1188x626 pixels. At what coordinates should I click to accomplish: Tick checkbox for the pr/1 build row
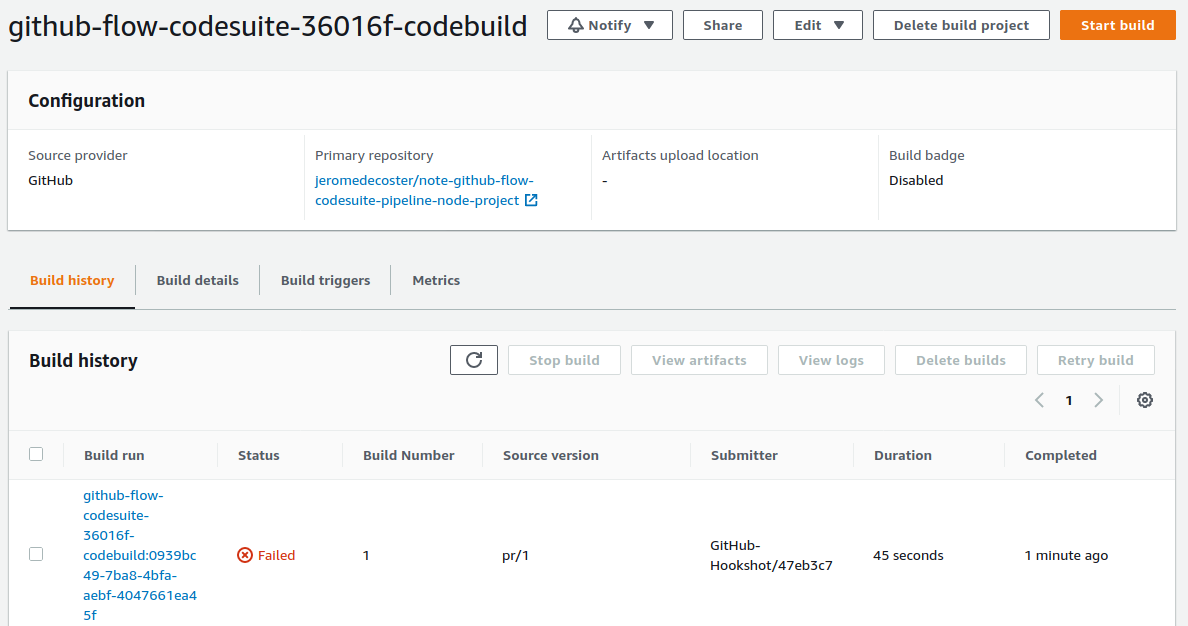point(36,554)
